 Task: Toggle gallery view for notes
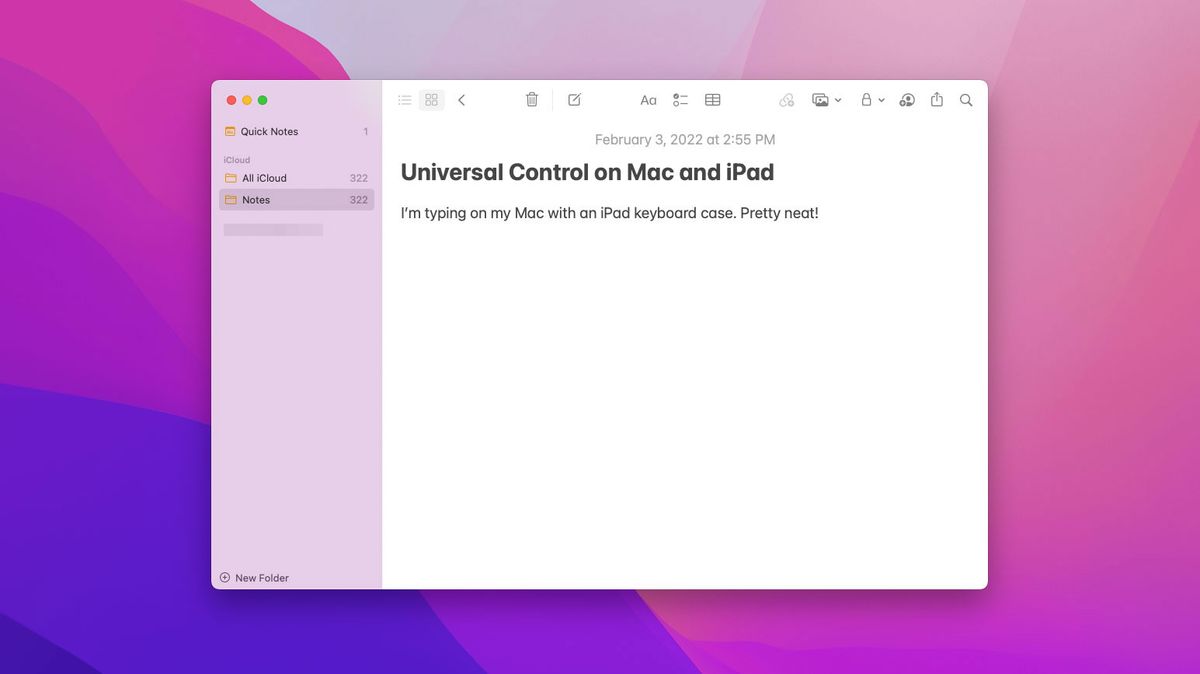431,100
